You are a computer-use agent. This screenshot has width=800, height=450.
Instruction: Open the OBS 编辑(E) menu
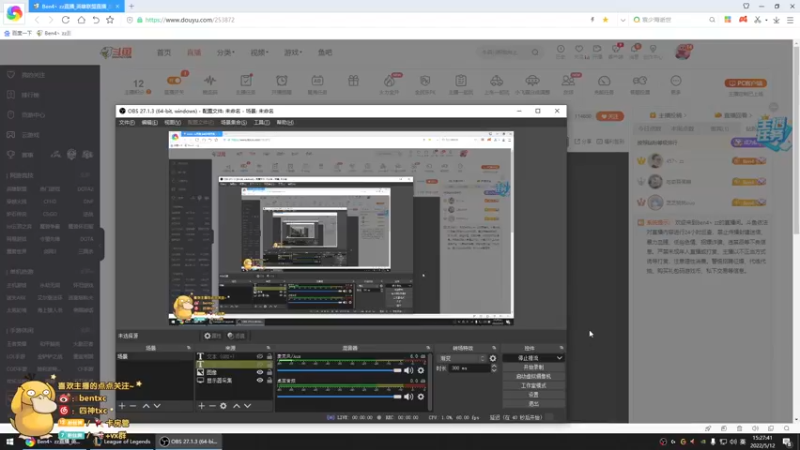tap(149, 122)
